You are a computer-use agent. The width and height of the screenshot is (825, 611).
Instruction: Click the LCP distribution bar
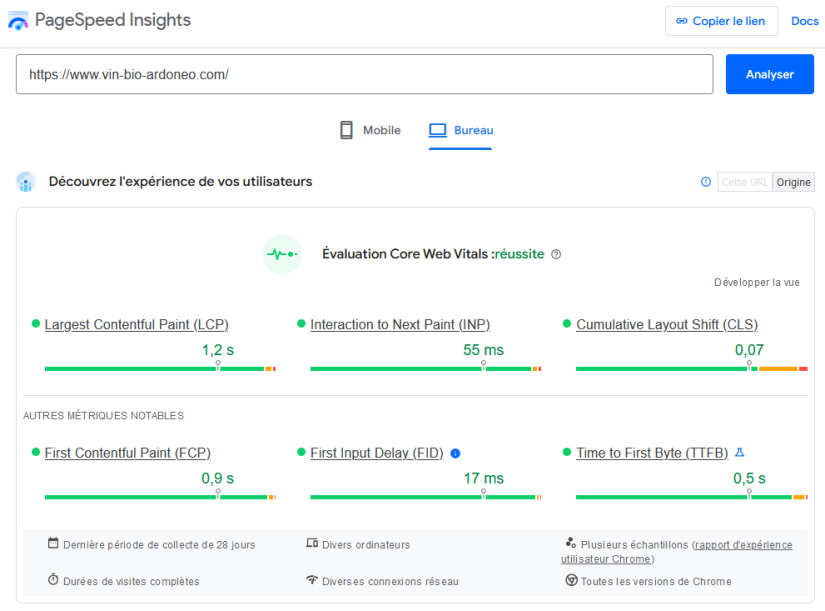click(160, 369)
